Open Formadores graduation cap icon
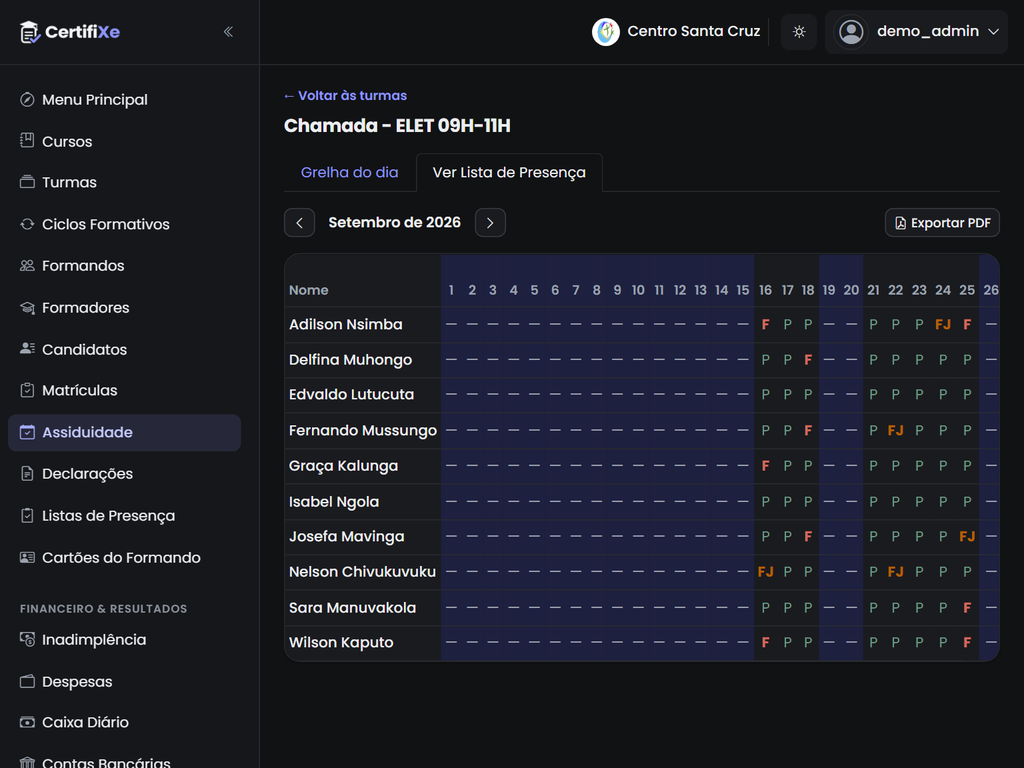The height and width of the screenshot is (768, 1024). [x=27, y=307]
